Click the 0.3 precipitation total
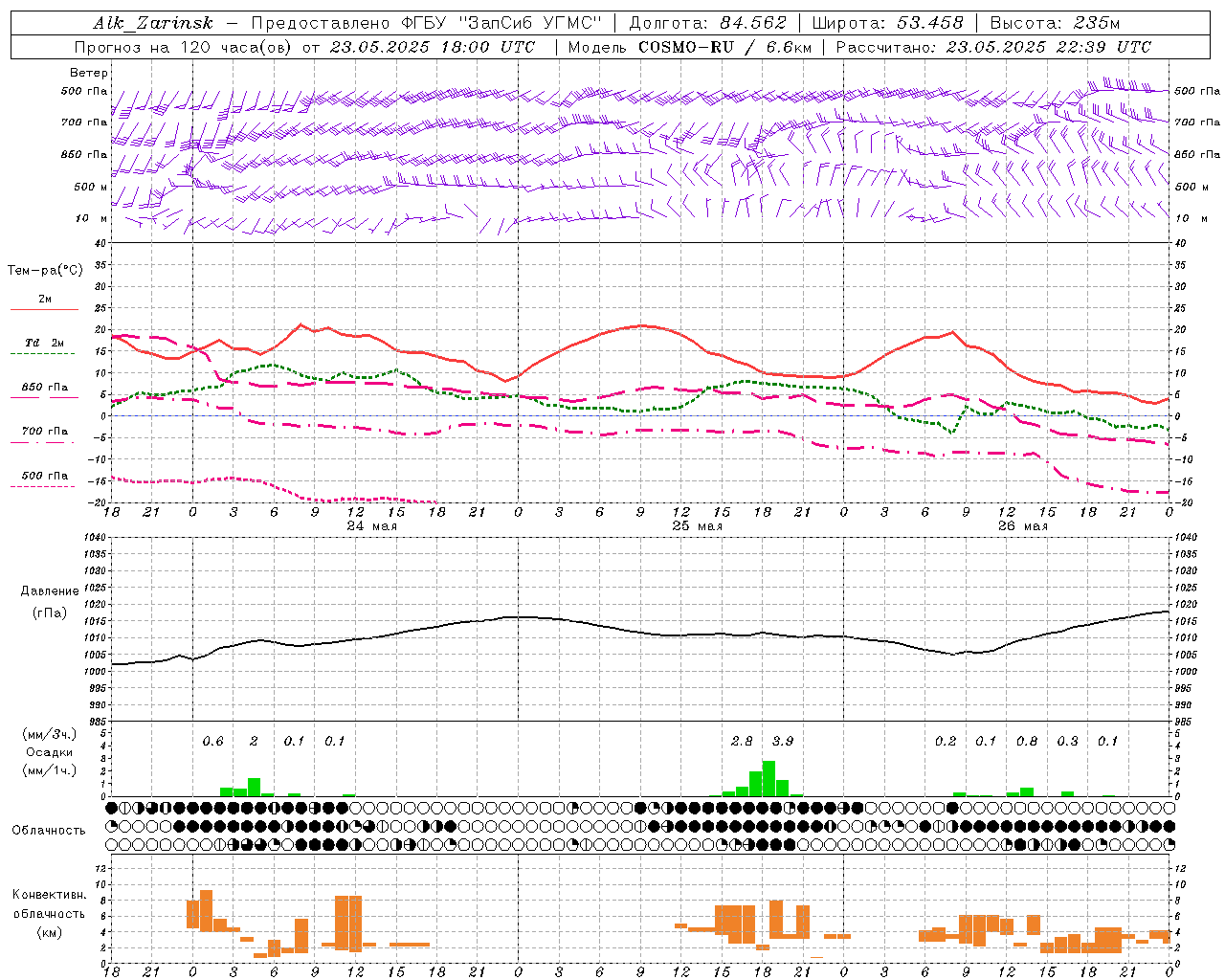 (x=1067, y=742)
